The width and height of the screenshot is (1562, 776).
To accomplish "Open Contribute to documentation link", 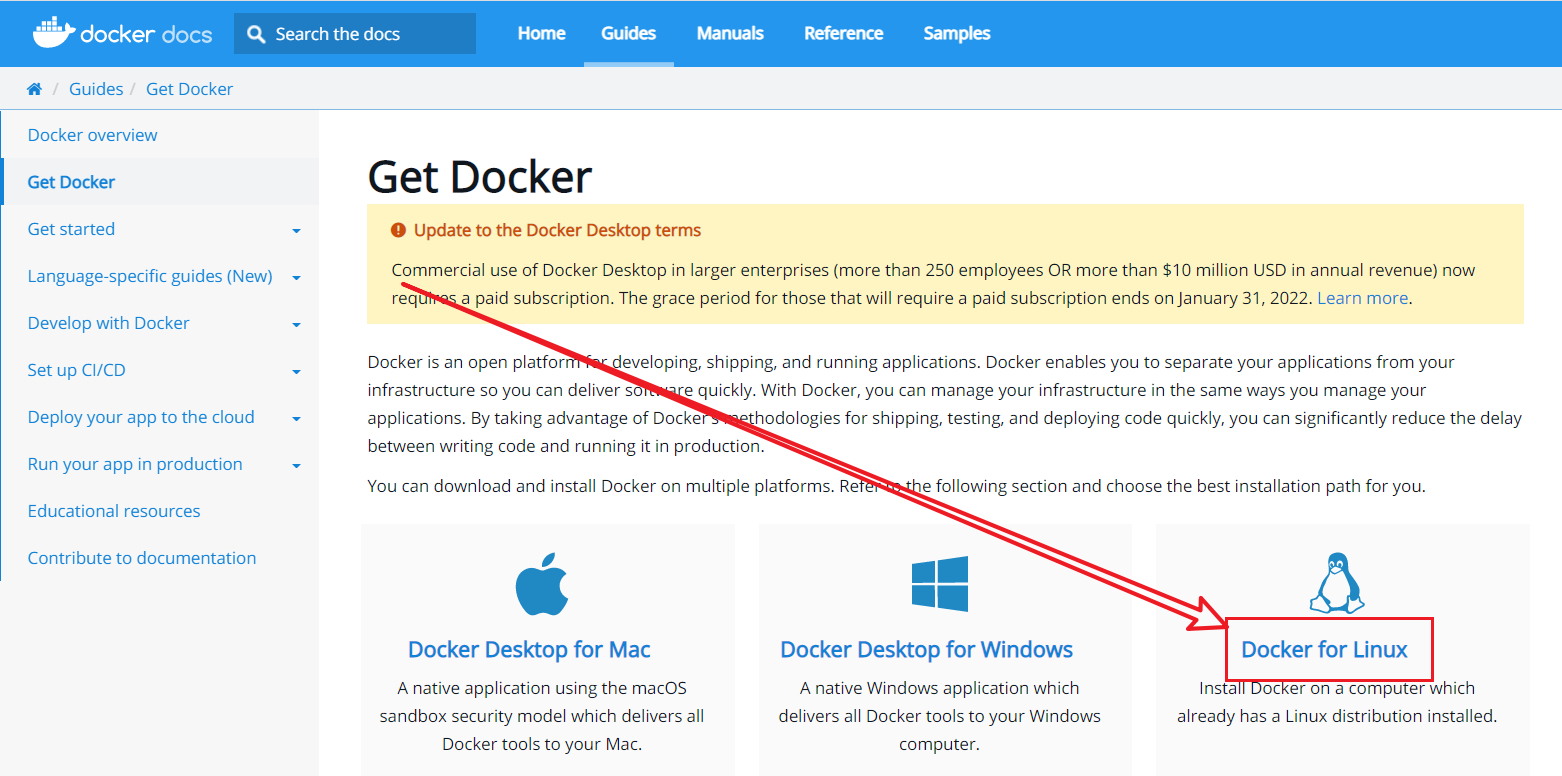I will pos(142,558).
